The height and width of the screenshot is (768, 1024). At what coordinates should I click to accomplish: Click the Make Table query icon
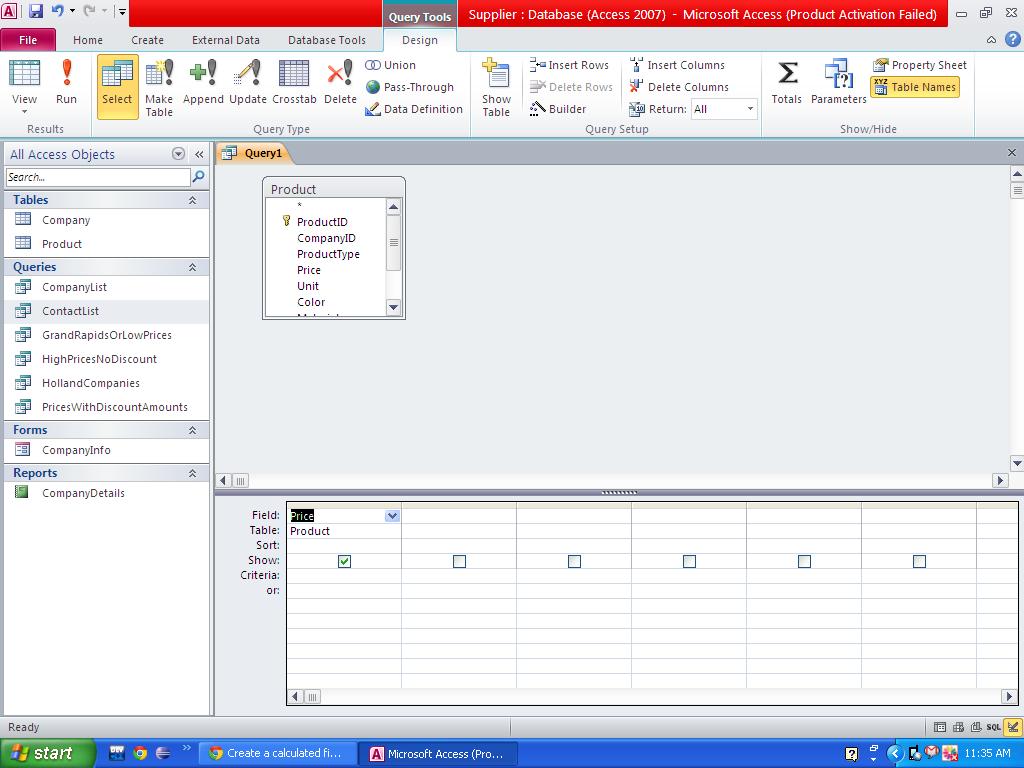click(x=159, y=87)
